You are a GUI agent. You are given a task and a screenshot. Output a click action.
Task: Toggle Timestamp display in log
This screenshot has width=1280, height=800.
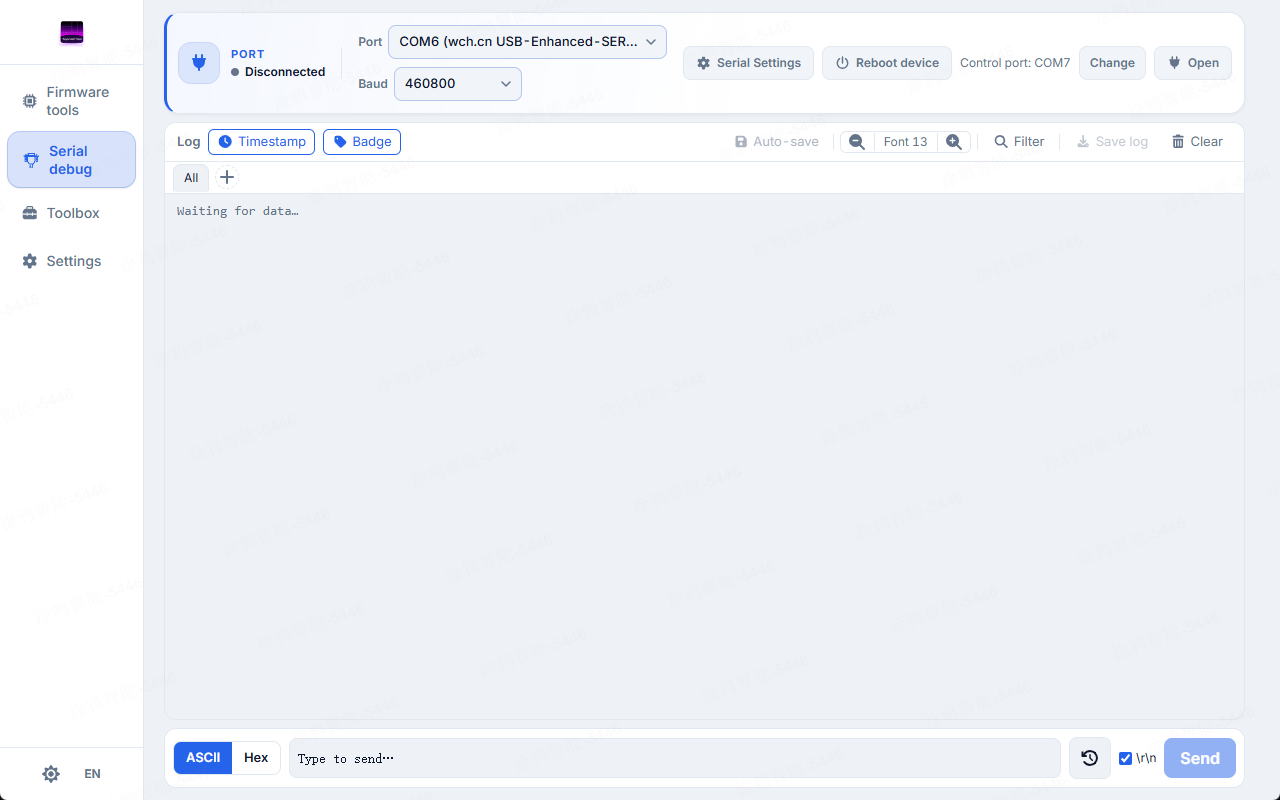click(x=262, y=142)
